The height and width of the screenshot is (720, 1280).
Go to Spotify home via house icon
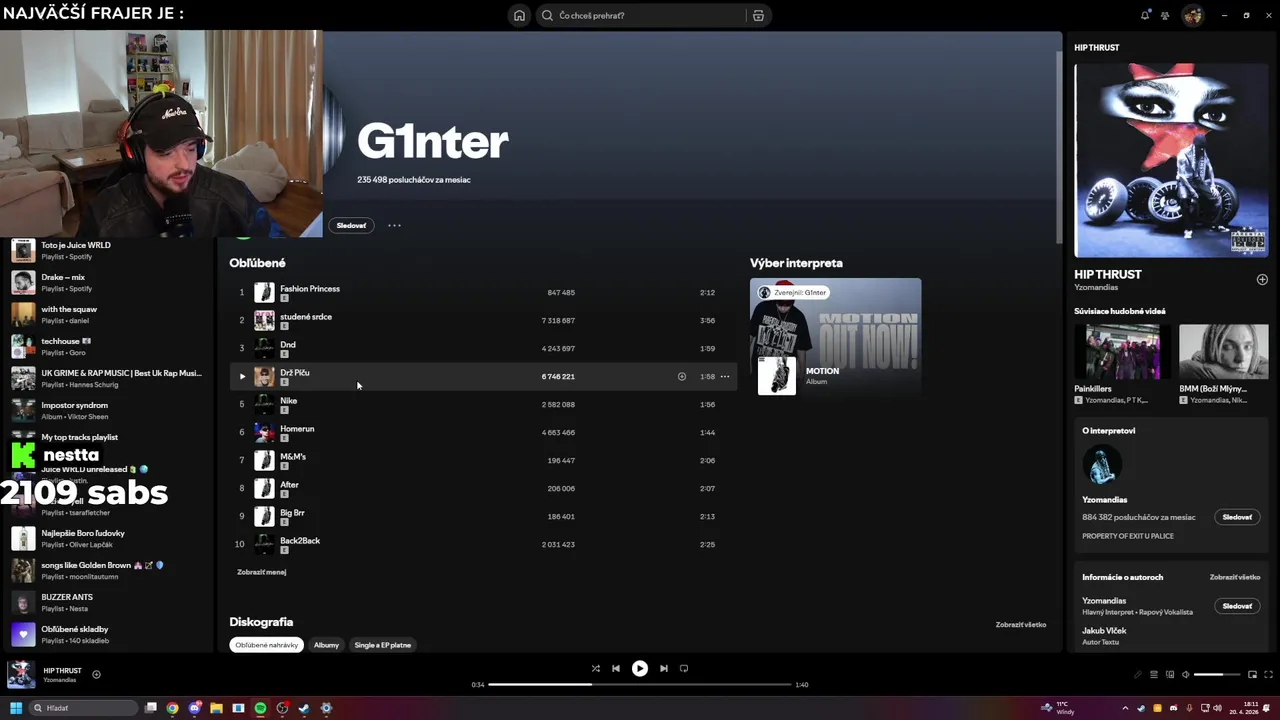coord(519,16)
